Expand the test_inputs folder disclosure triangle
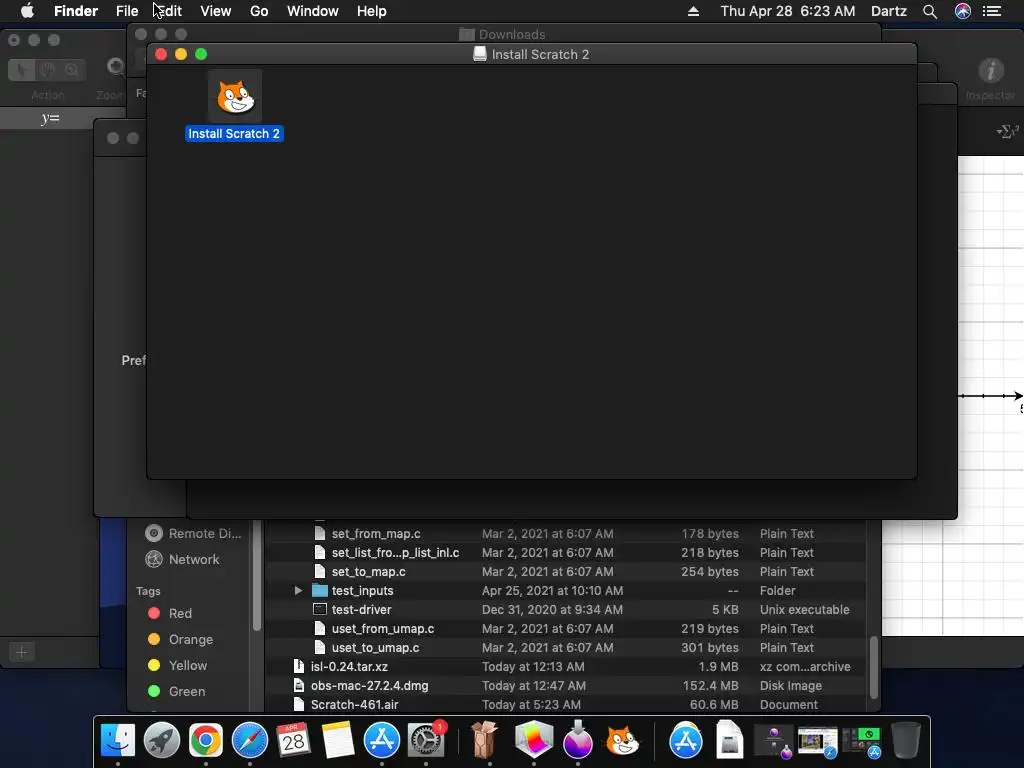The image size is (1024, 768). [x=298, y=590]
